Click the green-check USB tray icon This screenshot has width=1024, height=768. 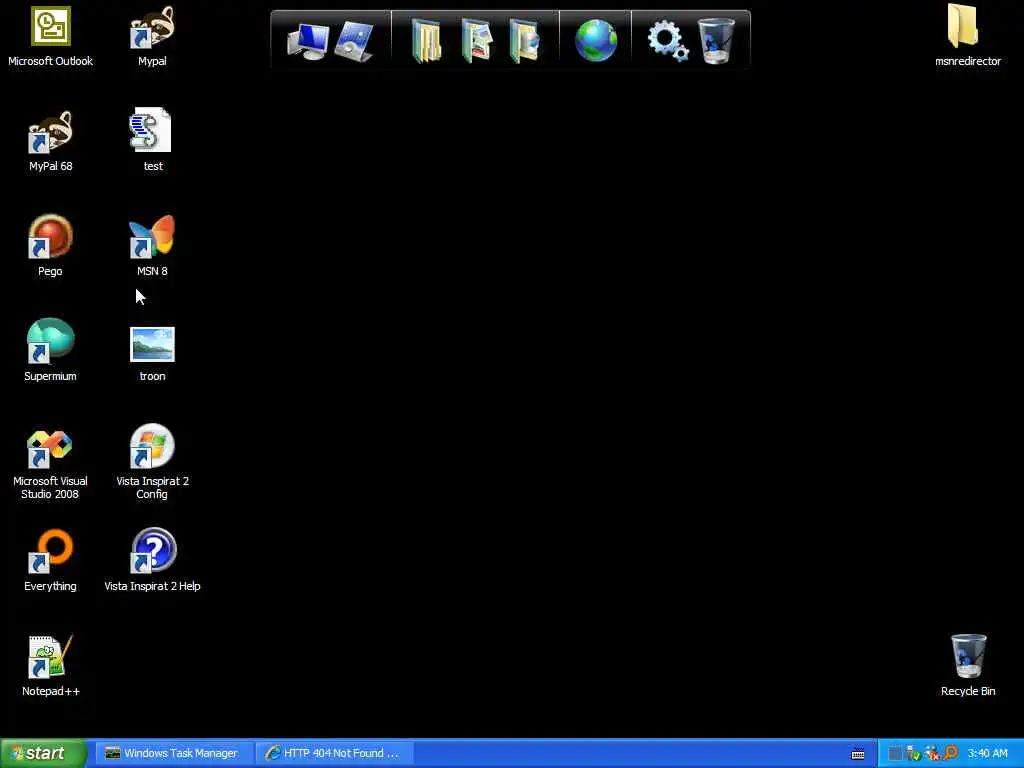(x=913, y=753)
